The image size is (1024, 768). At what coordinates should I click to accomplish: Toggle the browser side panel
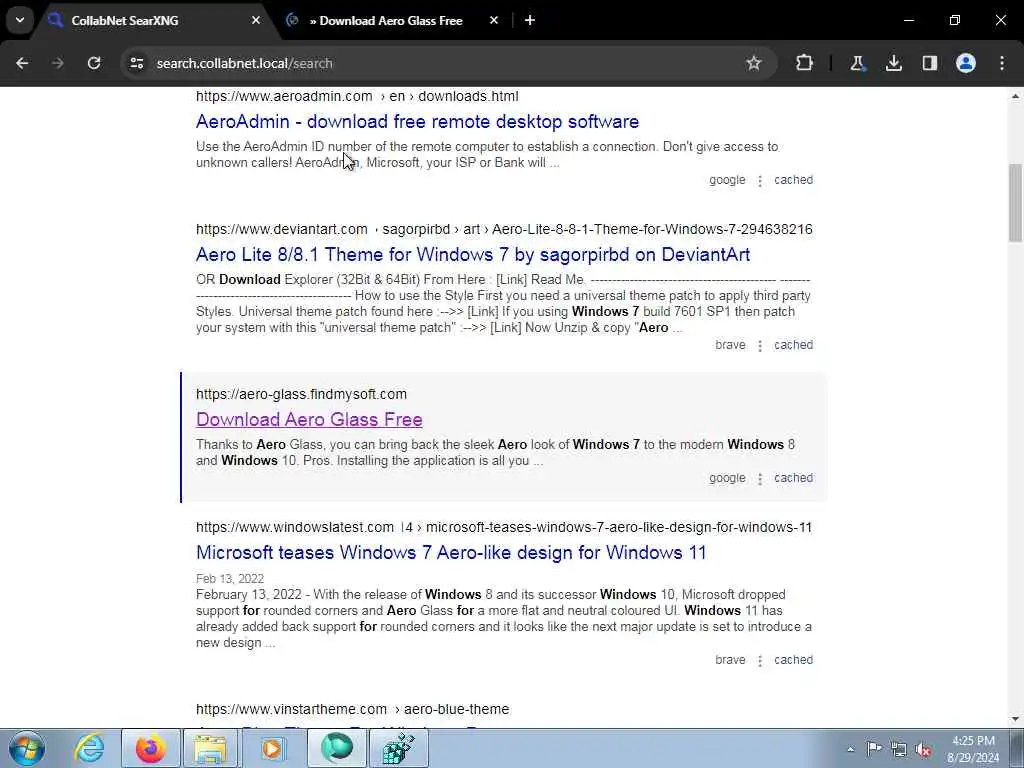point(930,63)
